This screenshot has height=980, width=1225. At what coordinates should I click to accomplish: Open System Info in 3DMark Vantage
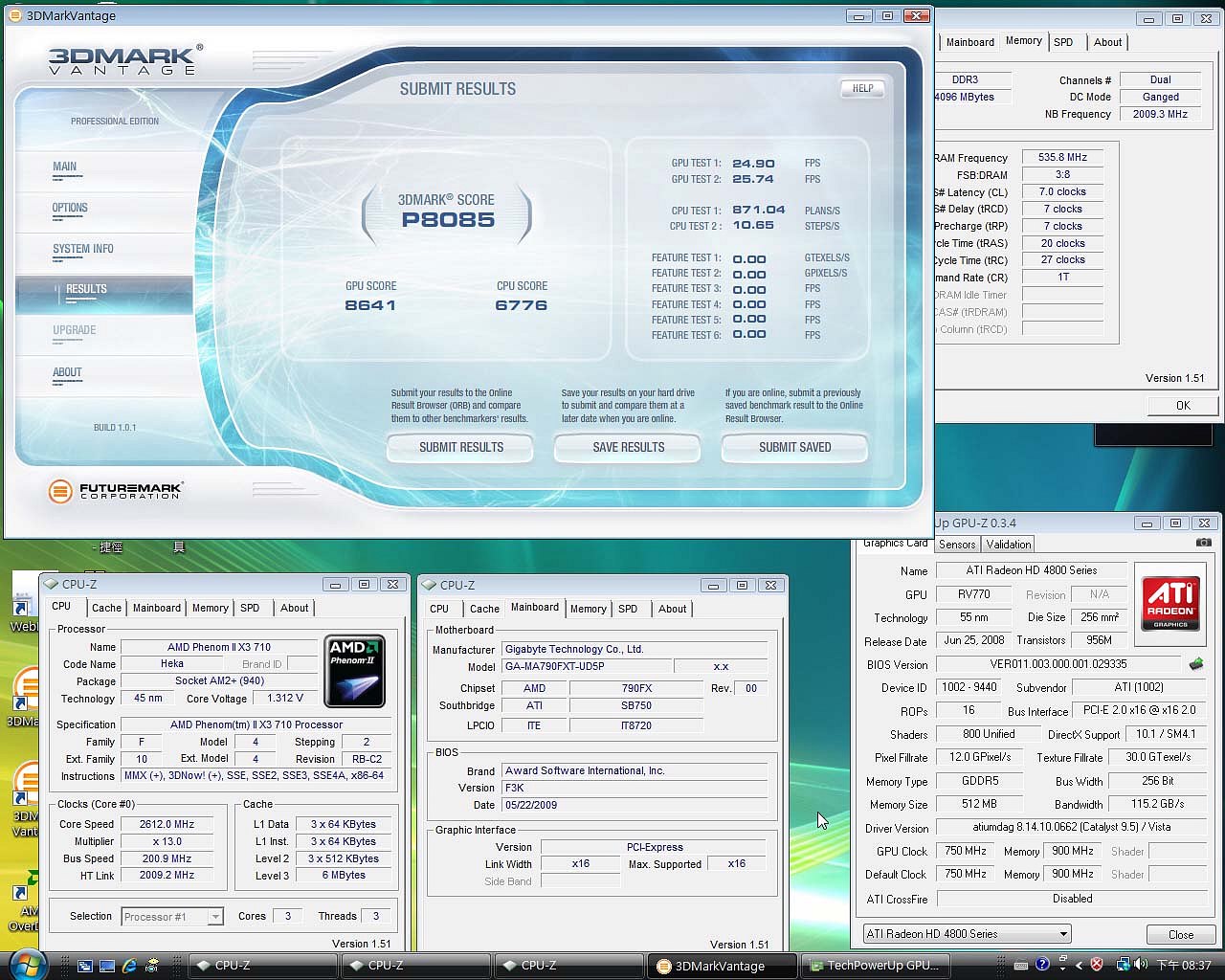(x=83, y=250)
